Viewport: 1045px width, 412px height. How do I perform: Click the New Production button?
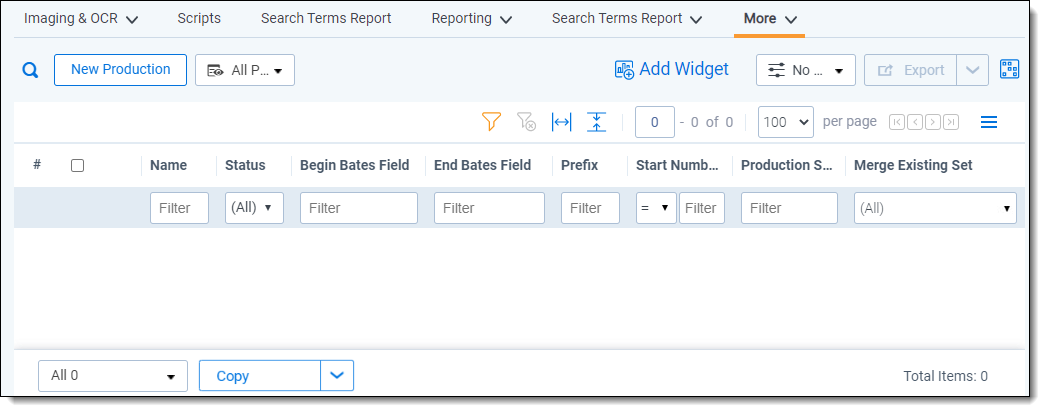(x=120, y=70)
